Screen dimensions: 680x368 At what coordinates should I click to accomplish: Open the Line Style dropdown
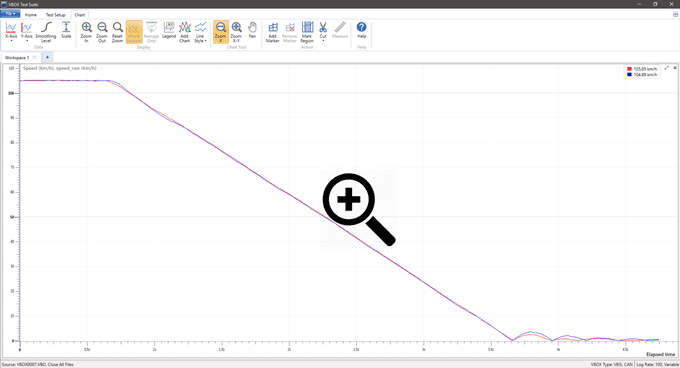pos(200,32)
